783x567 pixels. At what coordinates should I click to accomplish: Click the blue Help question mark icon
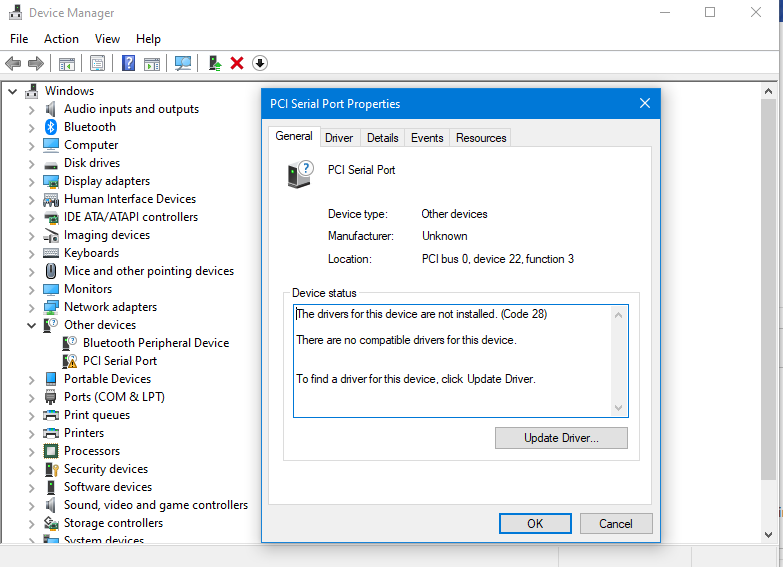click(x=128, y=63)
